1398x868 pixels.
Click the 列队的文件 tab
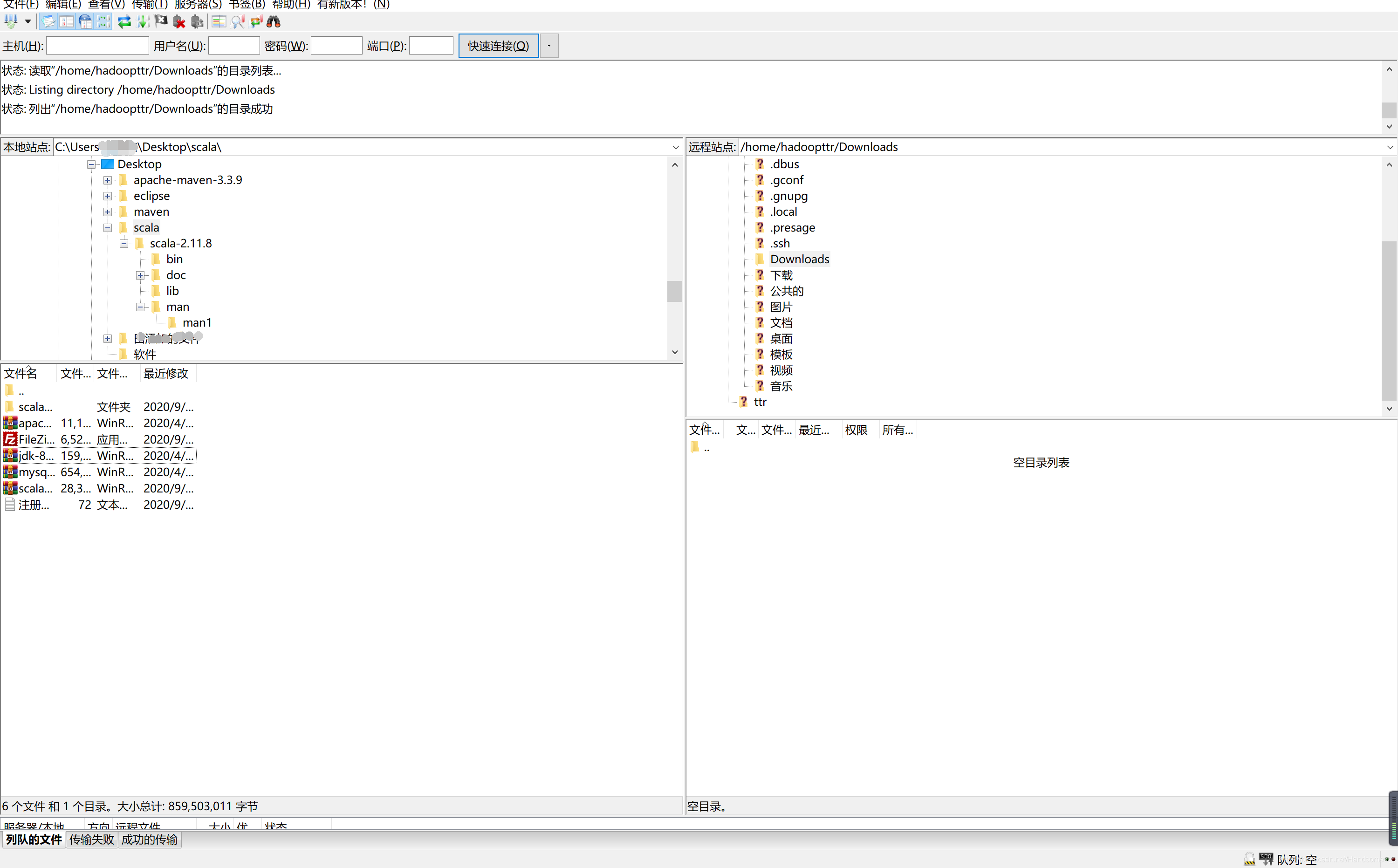point(34,840)
